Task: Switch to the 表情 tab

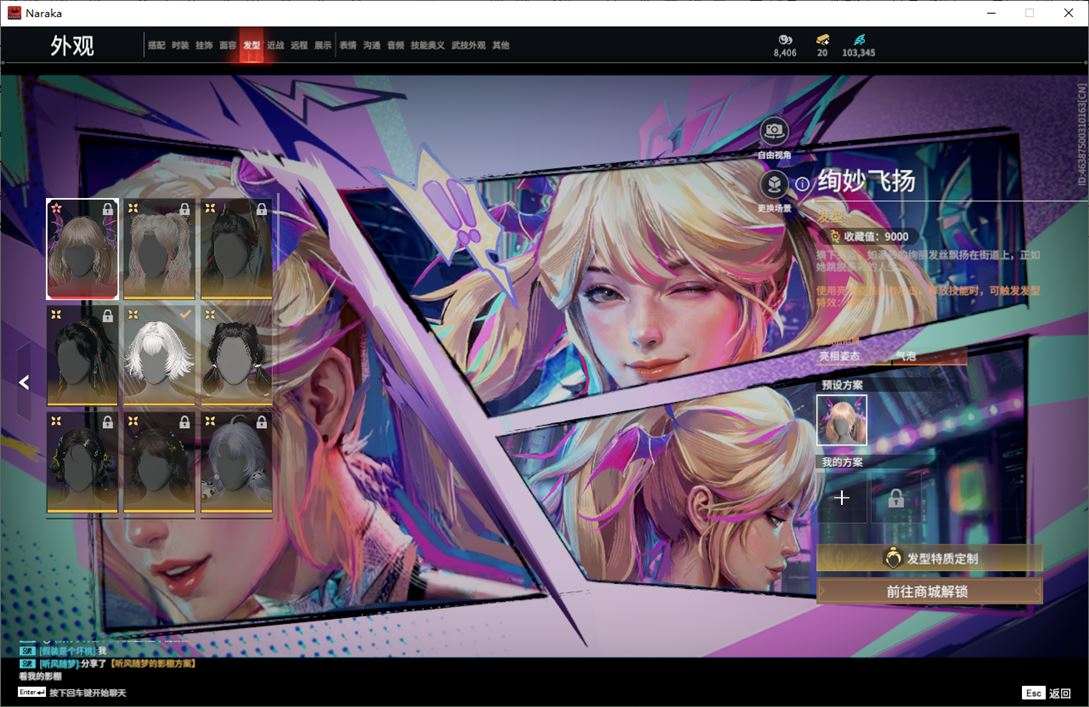Action: point(348,45)
